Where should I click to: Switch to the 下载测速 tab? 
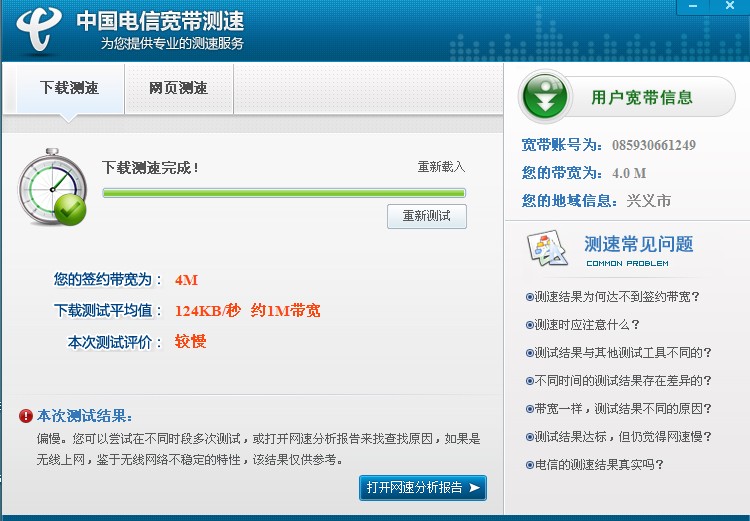(70, 89)
